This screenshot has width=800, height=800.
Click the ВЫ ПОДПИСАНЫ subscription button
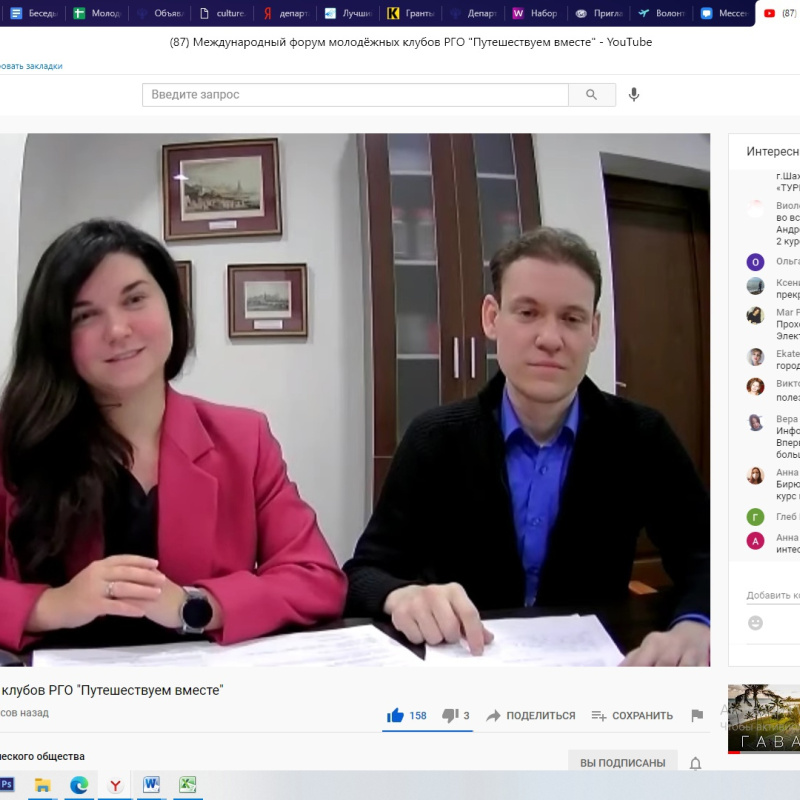[622, 763]
